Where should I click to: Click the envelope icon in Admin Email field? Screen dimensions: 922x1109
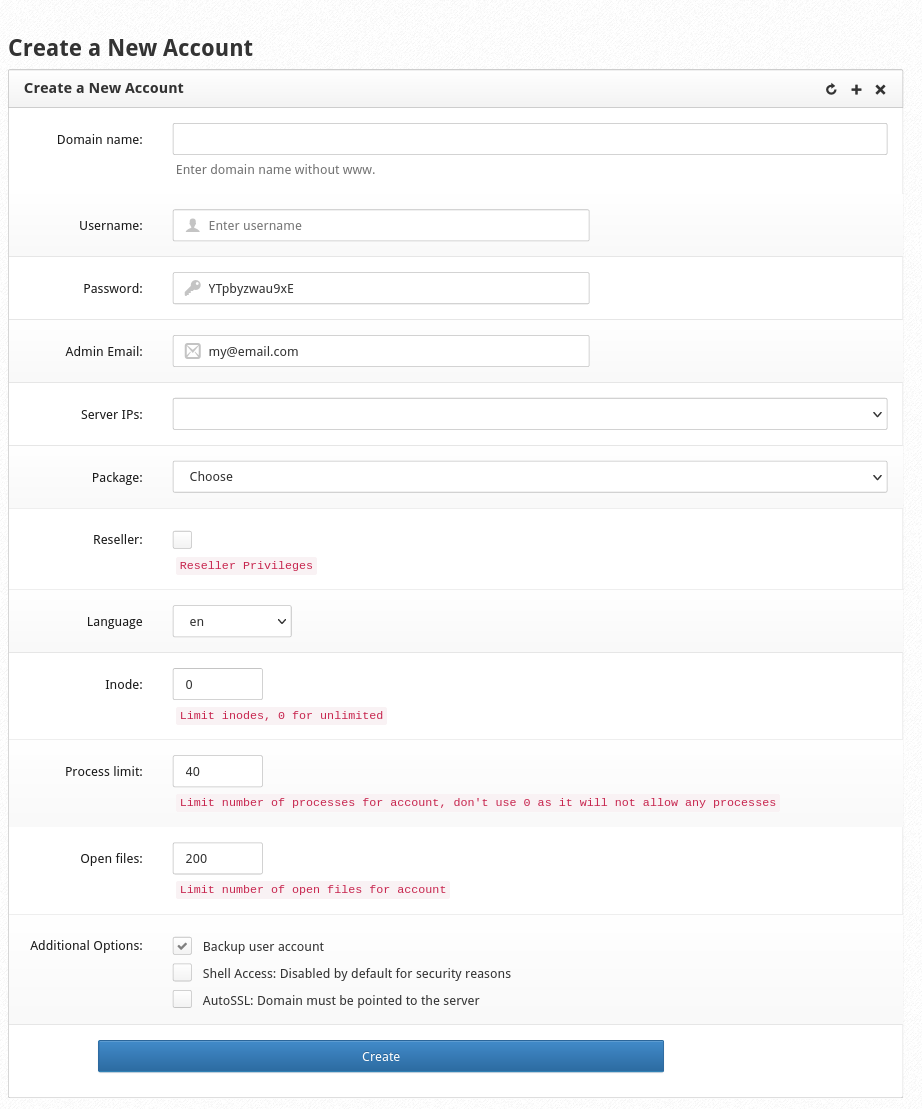(x=191, y=351)
